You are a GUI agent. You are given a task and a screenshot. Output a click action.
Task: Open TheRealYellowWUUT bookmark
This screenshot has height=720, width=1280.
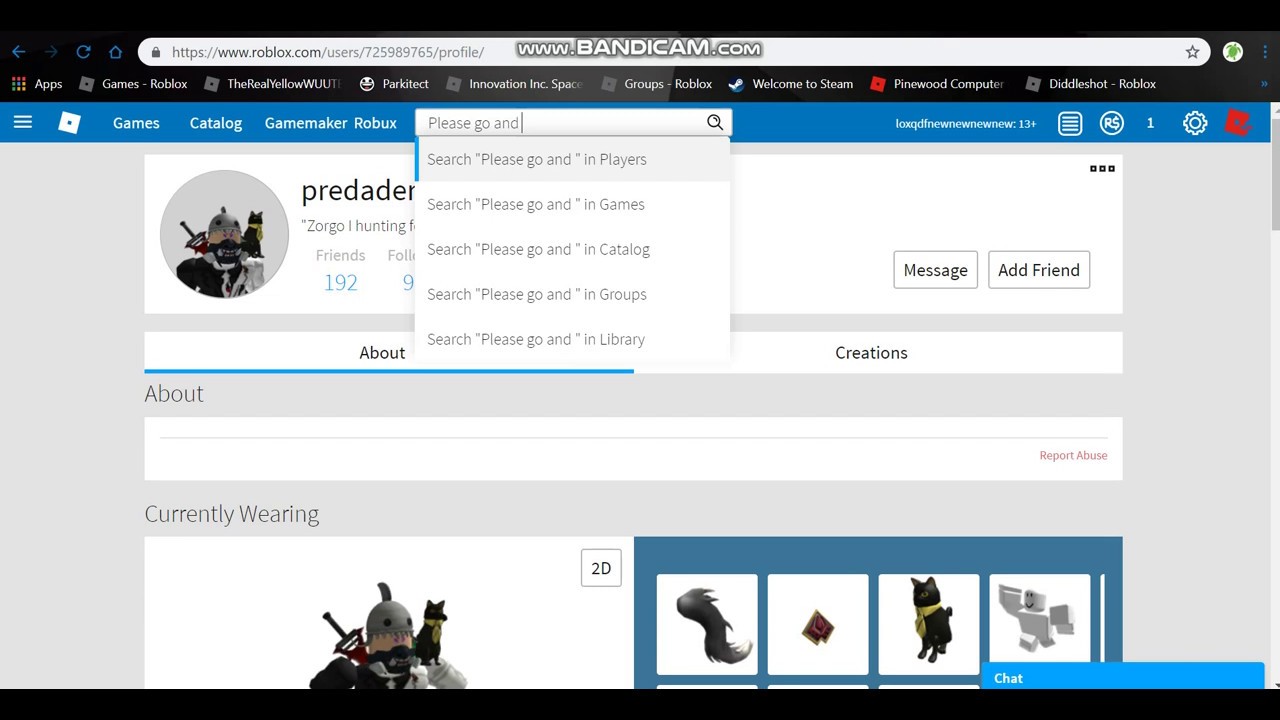[x=272, y=84]
